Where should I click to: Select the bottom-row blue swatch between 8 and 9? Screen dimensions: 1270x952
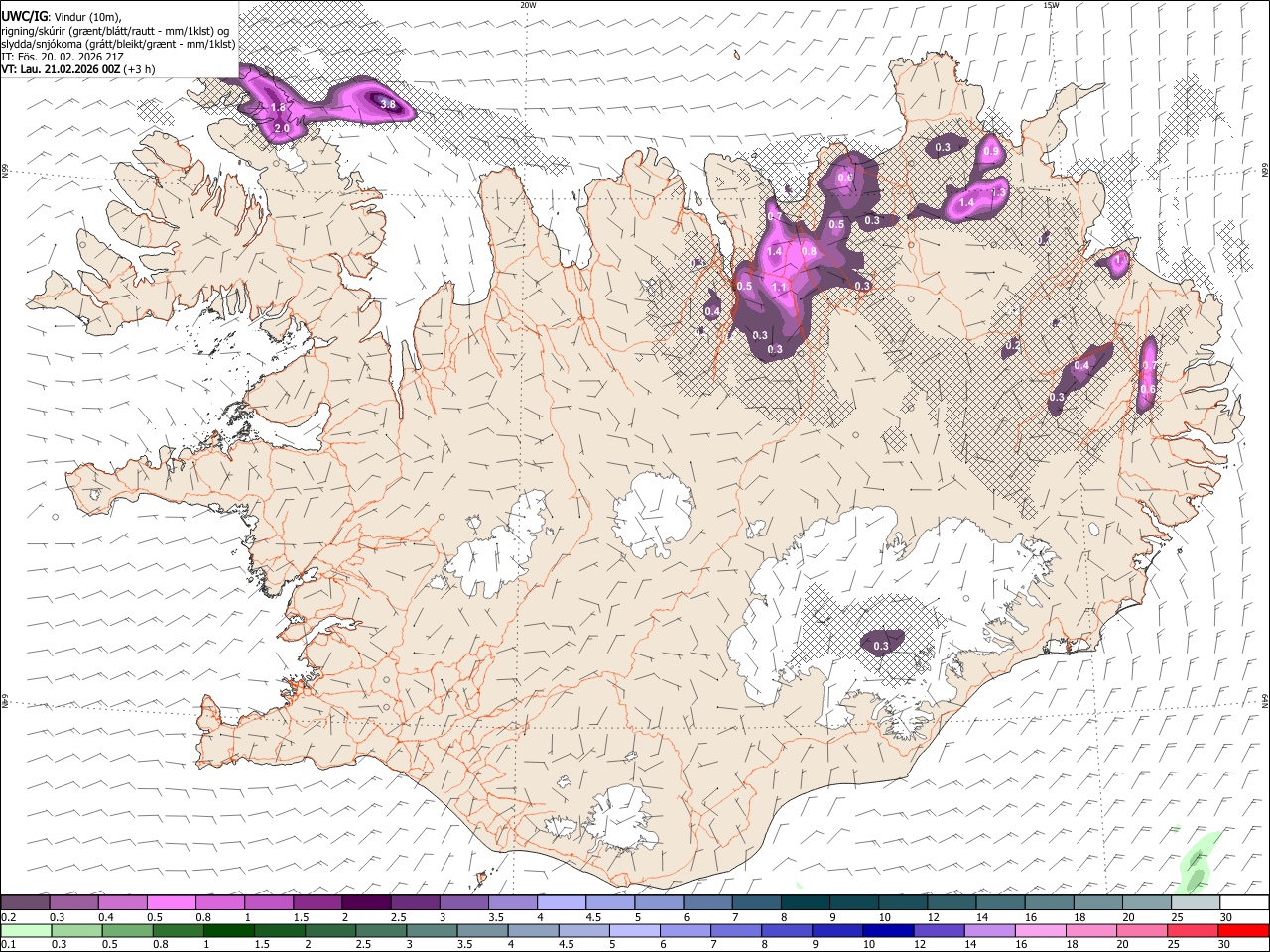coord(788,931)
